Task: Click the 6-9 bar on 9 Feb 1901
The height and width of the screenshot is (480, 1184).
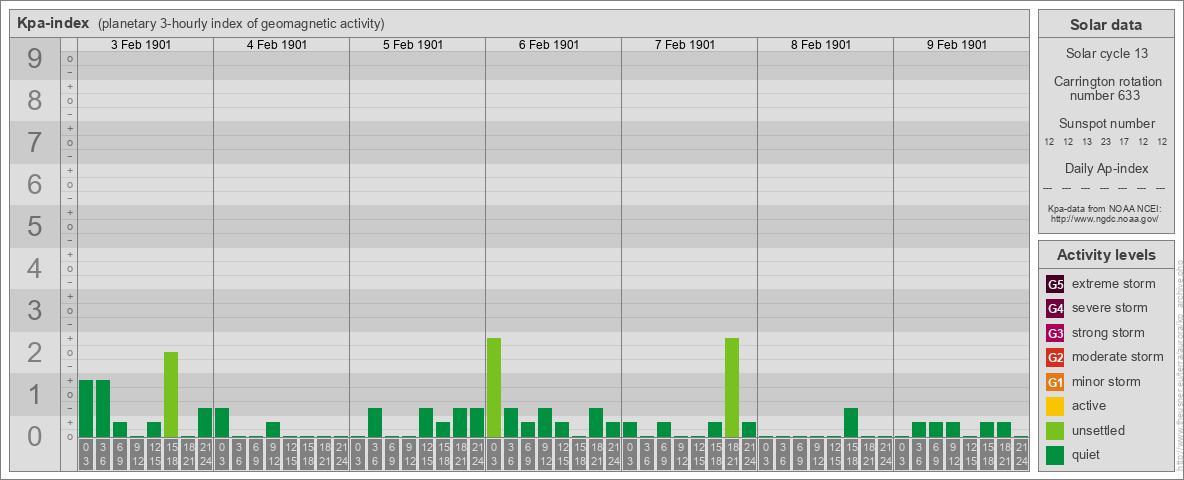Action: click(x=936, y=429)
